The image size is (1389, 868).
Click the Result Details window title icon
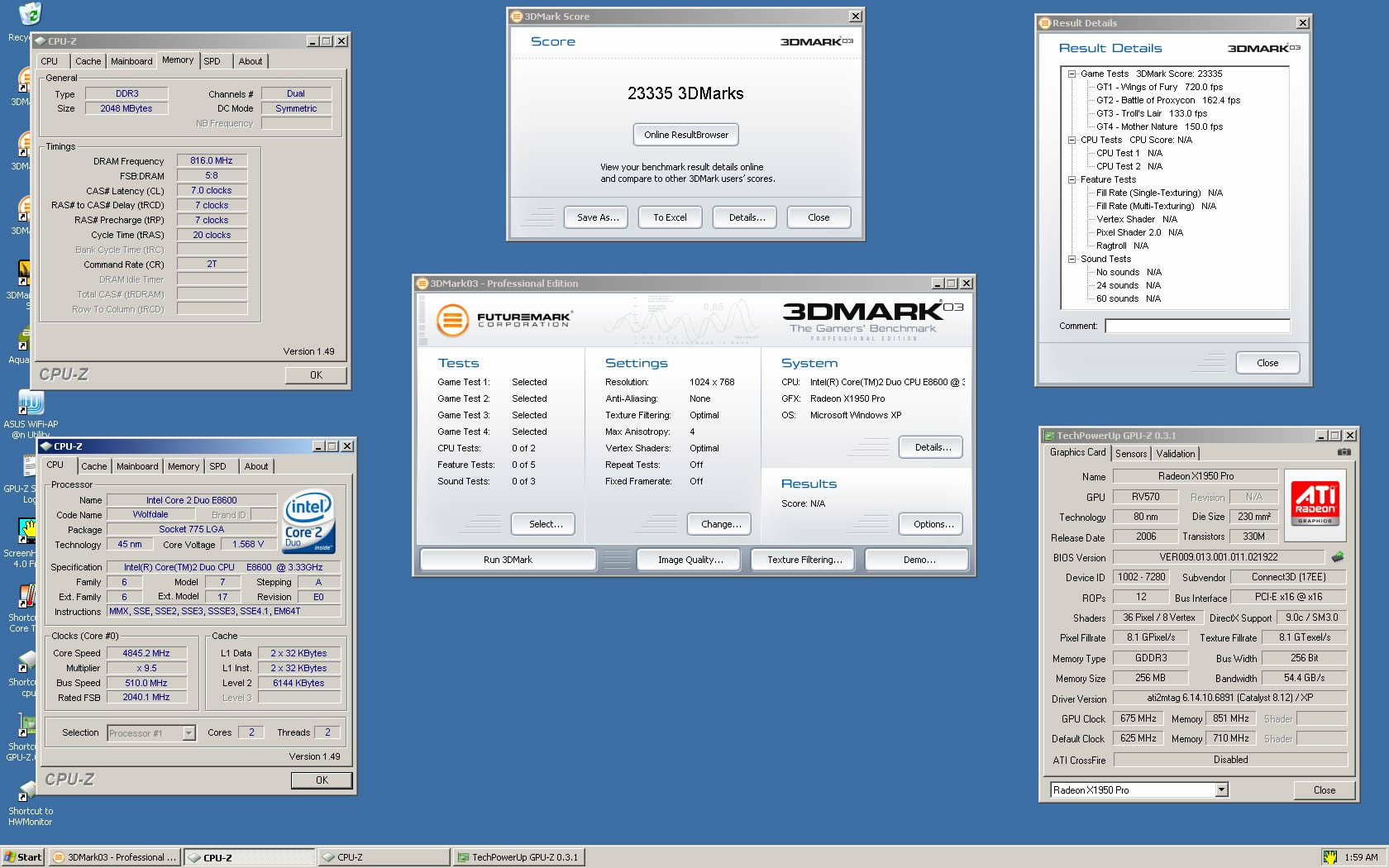point(1045,23)
